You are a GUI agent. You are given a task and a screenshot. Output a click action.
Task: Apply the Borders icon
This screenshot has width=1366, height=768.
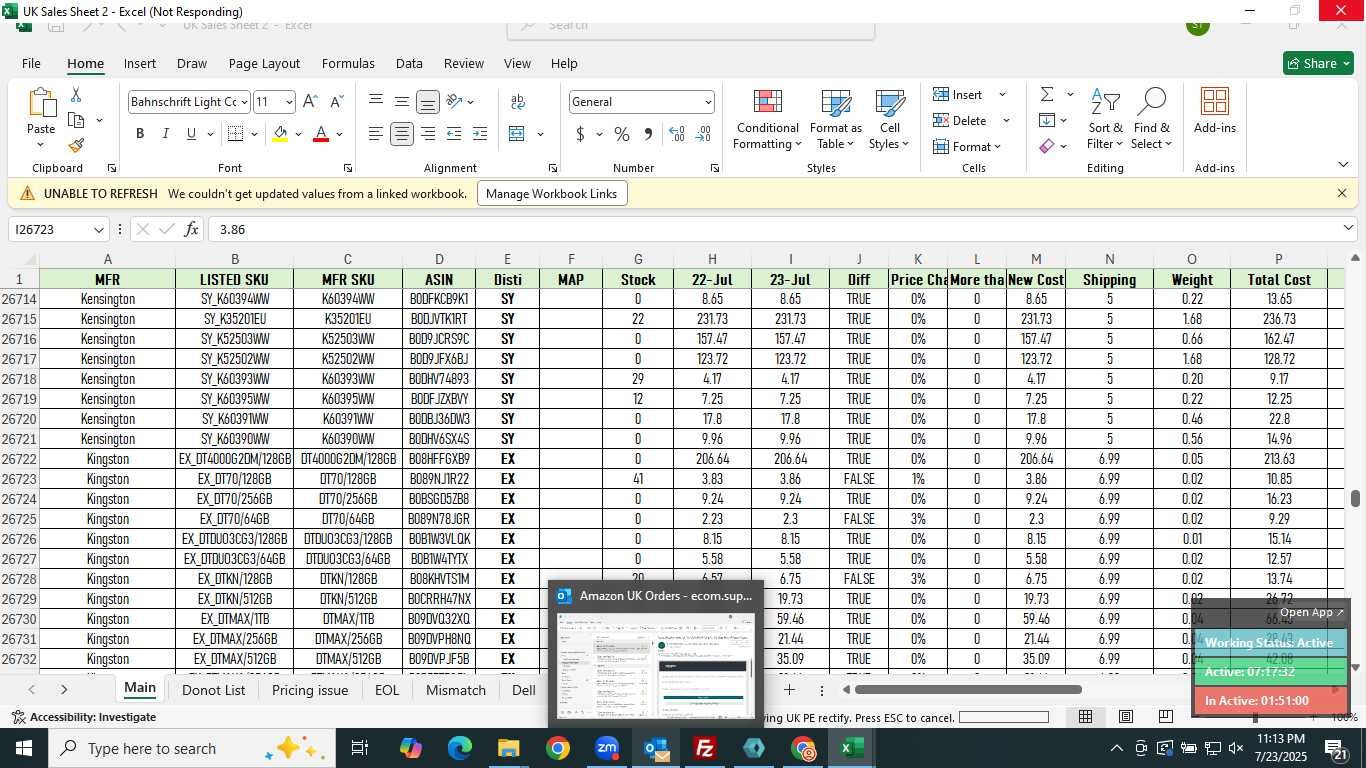point(235,134)
